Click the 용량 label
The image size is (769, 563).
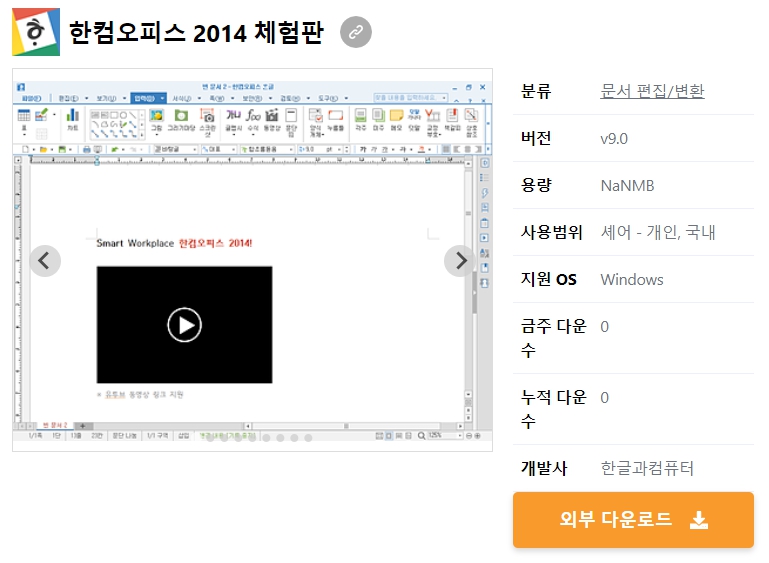tap(536, 185)
